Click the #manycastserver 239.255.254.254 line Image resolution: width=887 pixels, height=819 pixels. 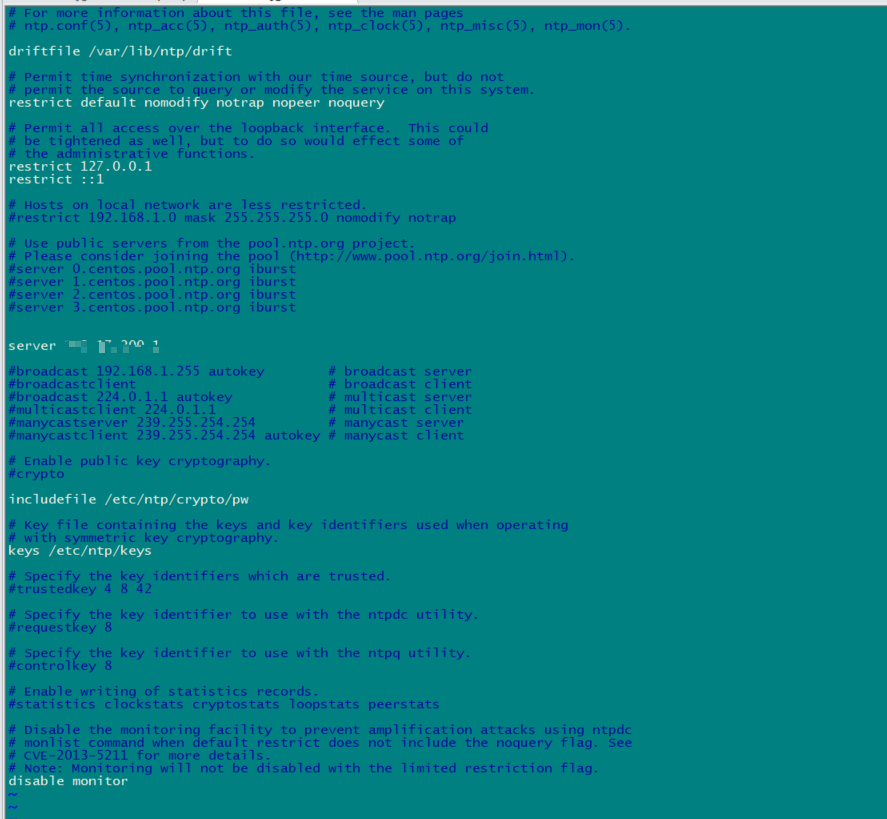132,422
